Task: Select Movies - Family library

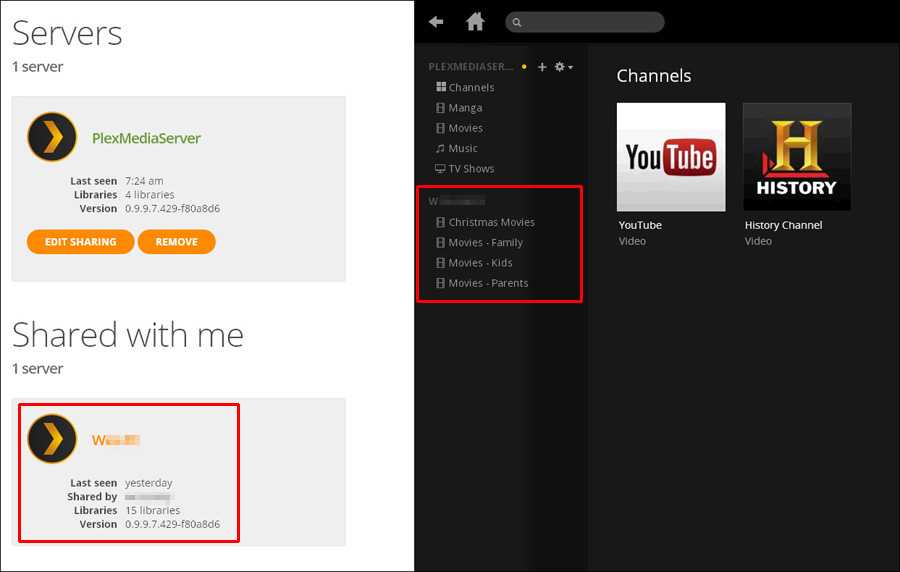Action: (485, 243)
